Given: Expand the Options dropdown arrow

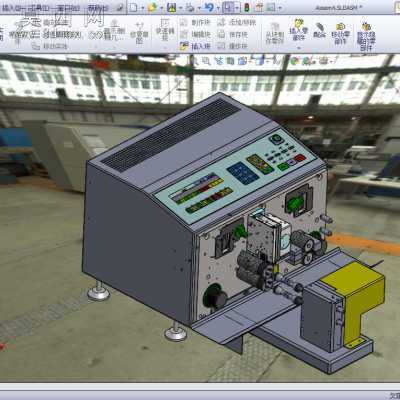Looking at the screenshot, I should (280, 8).
